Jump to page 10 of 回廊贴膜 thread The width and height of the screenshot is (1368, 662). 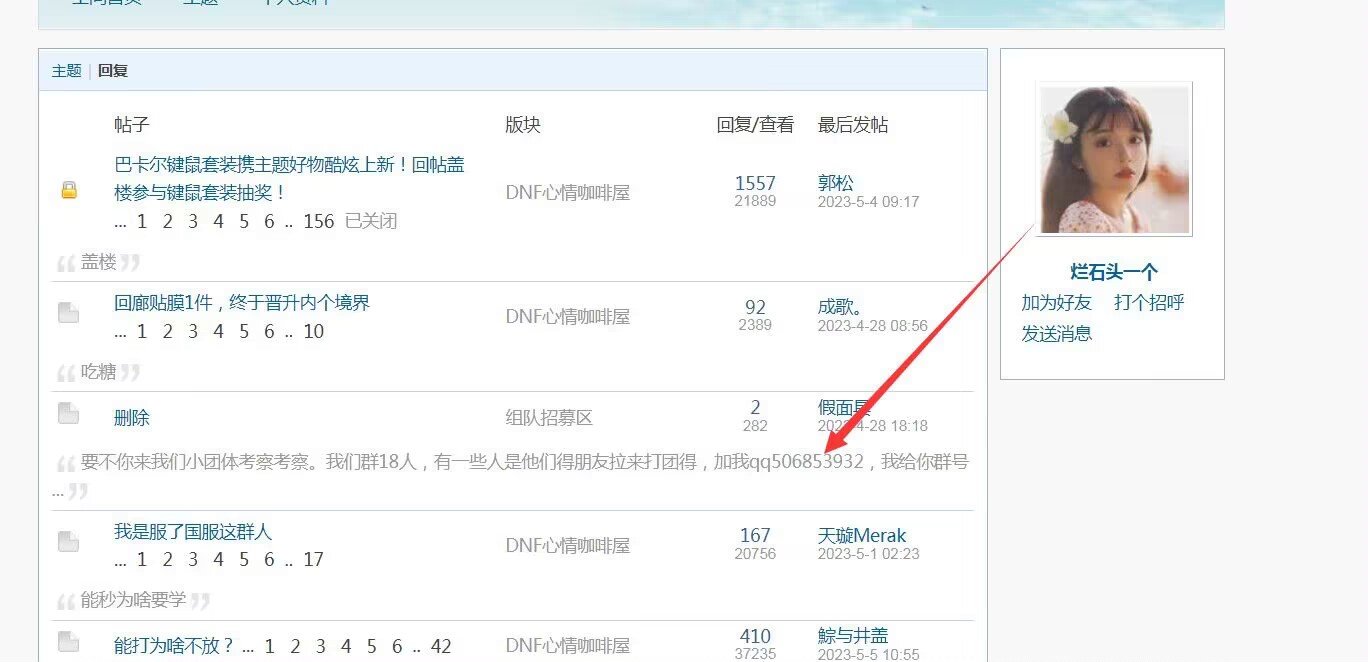[x=314, y=331]
